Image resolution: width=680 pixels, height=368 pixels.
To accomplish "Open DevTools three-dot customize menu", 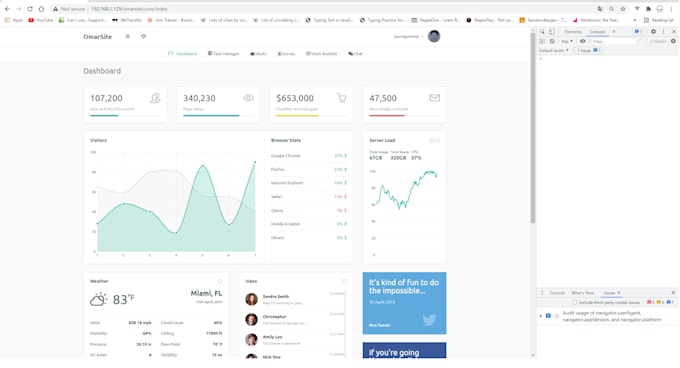I will click(x=663, y=32).
